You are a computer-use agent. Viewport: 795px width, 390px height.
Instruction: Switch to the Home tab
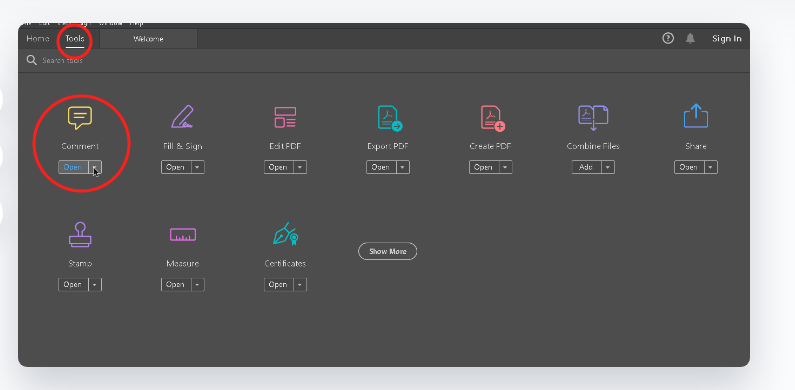[38, 39]
